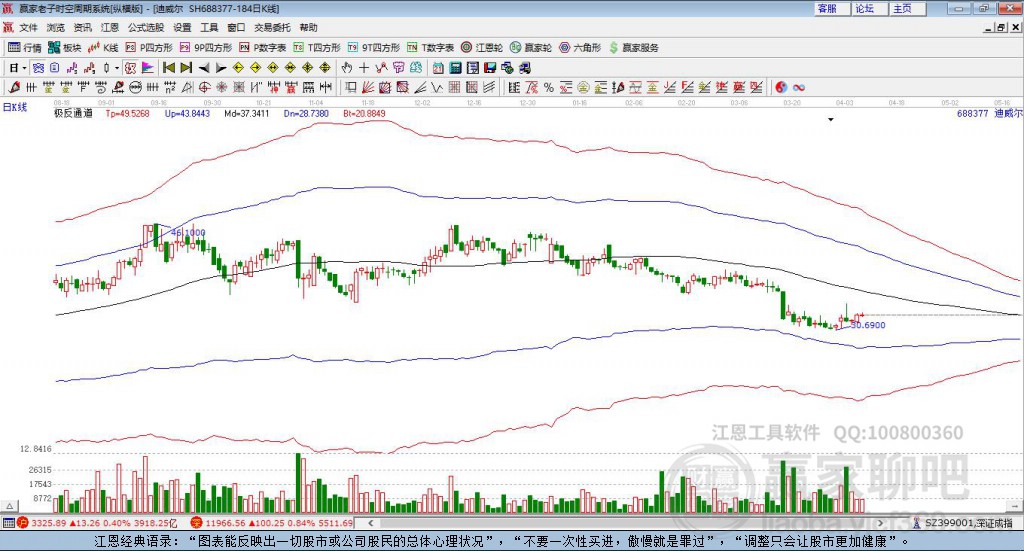Click the 客服 button
The image size is (1024, 551).
tap(831, 8)
